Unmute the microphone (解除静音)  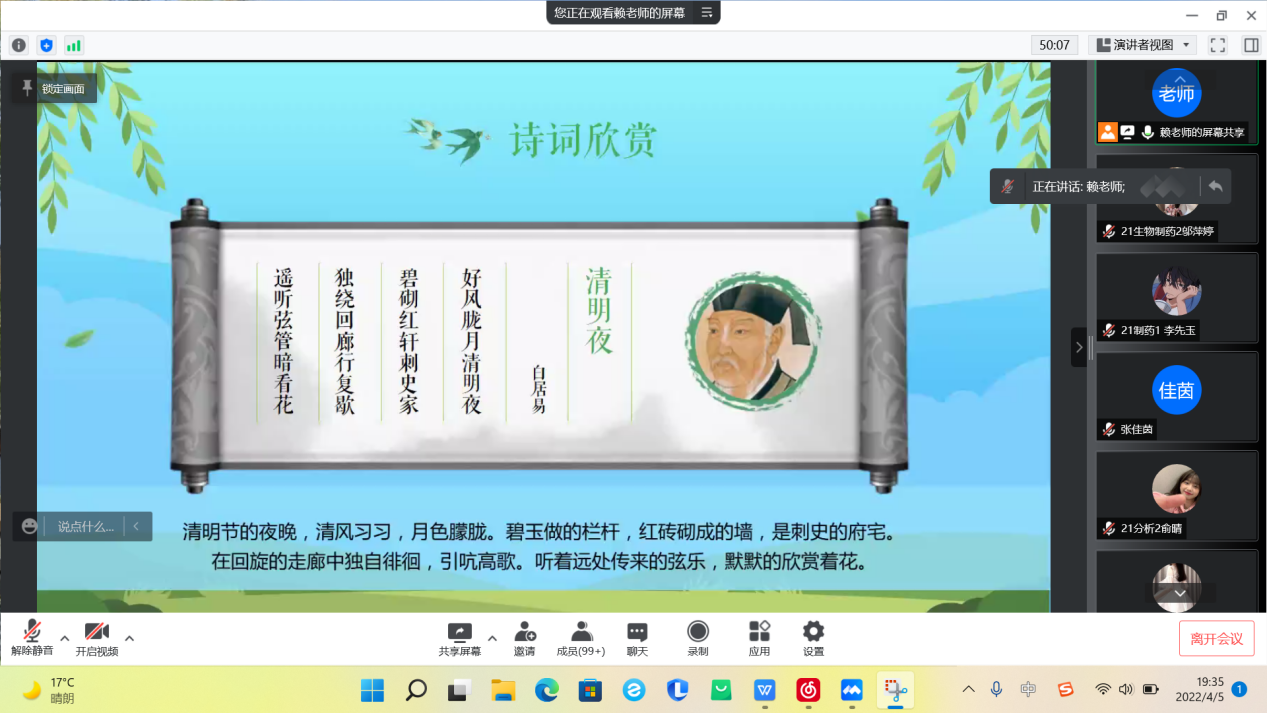point(32,638)
